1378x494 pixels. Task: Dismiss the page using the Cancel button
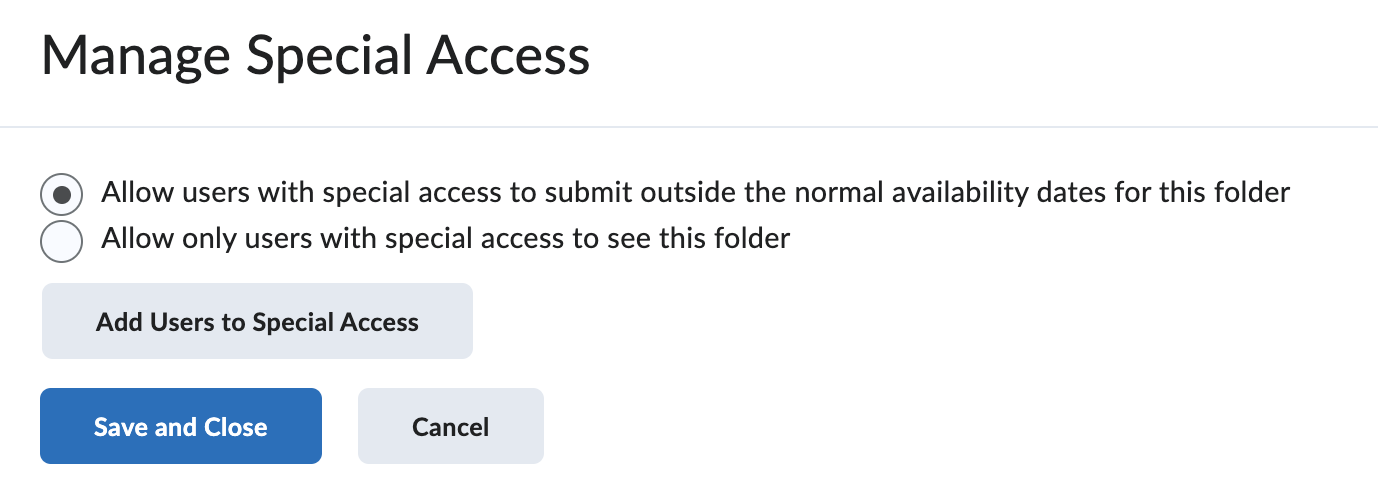(x=450, y=427)
